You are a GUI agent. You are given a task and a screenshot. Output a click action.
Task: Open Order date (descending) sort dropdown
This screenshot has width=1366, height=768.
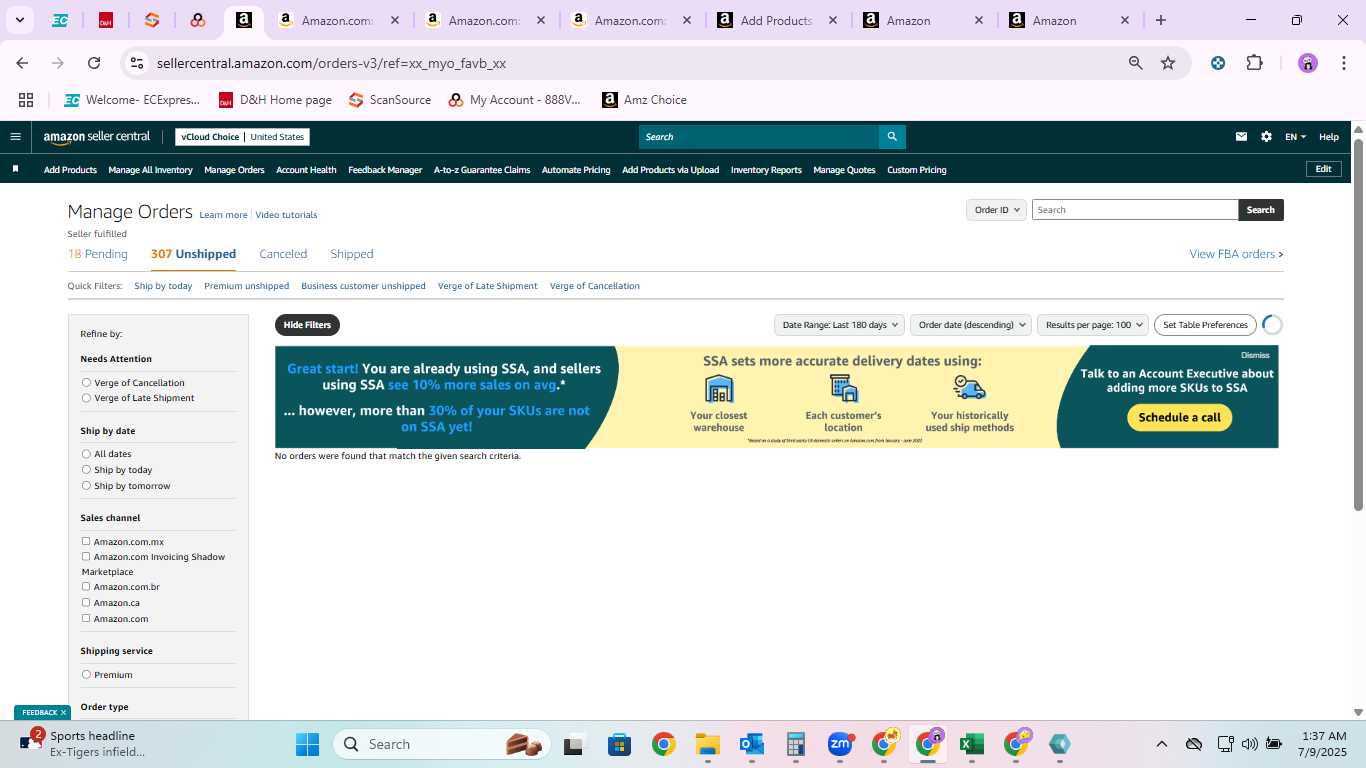(972, 325)
